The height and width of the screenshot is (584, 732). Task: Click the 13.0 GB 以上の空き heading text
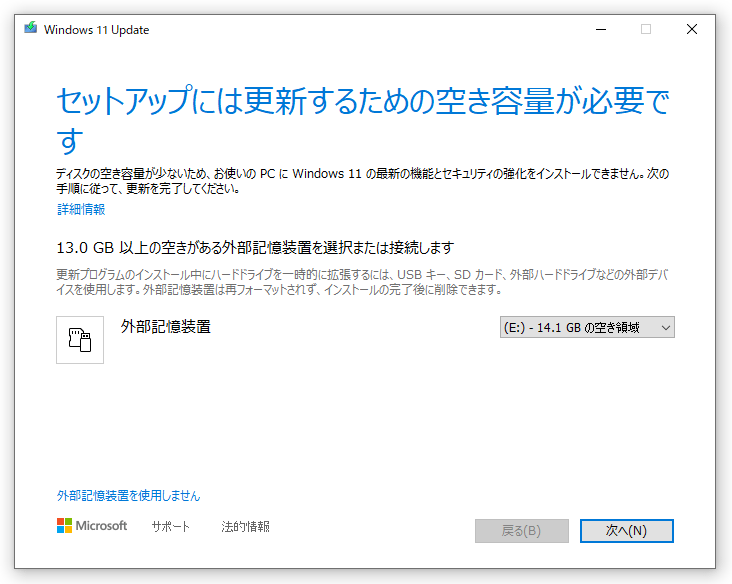pos(255,247)
